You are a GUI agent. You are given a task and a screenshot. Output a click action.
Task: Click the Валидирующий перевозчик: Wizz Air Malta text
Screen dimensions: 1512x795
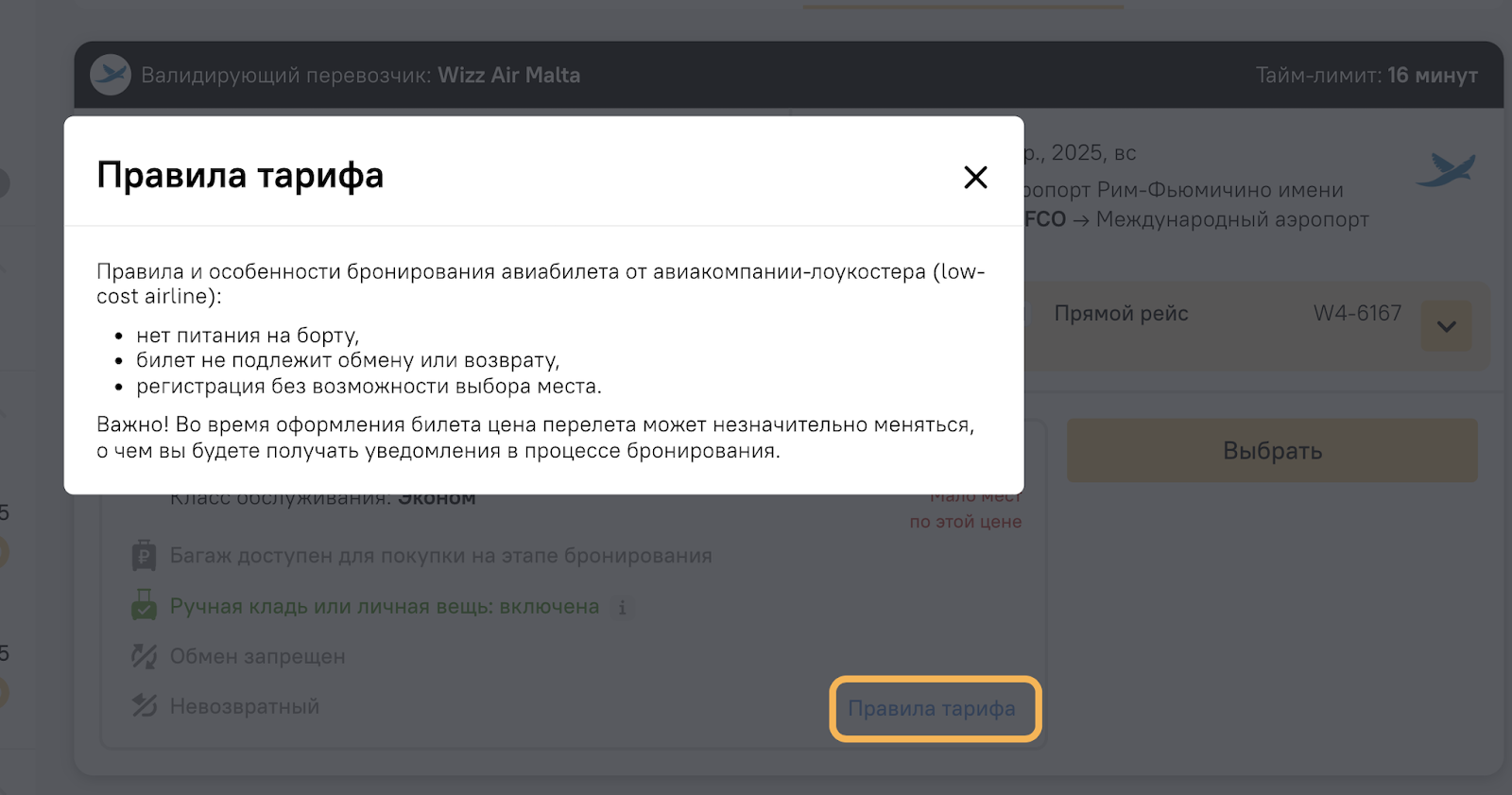point(361,76)
